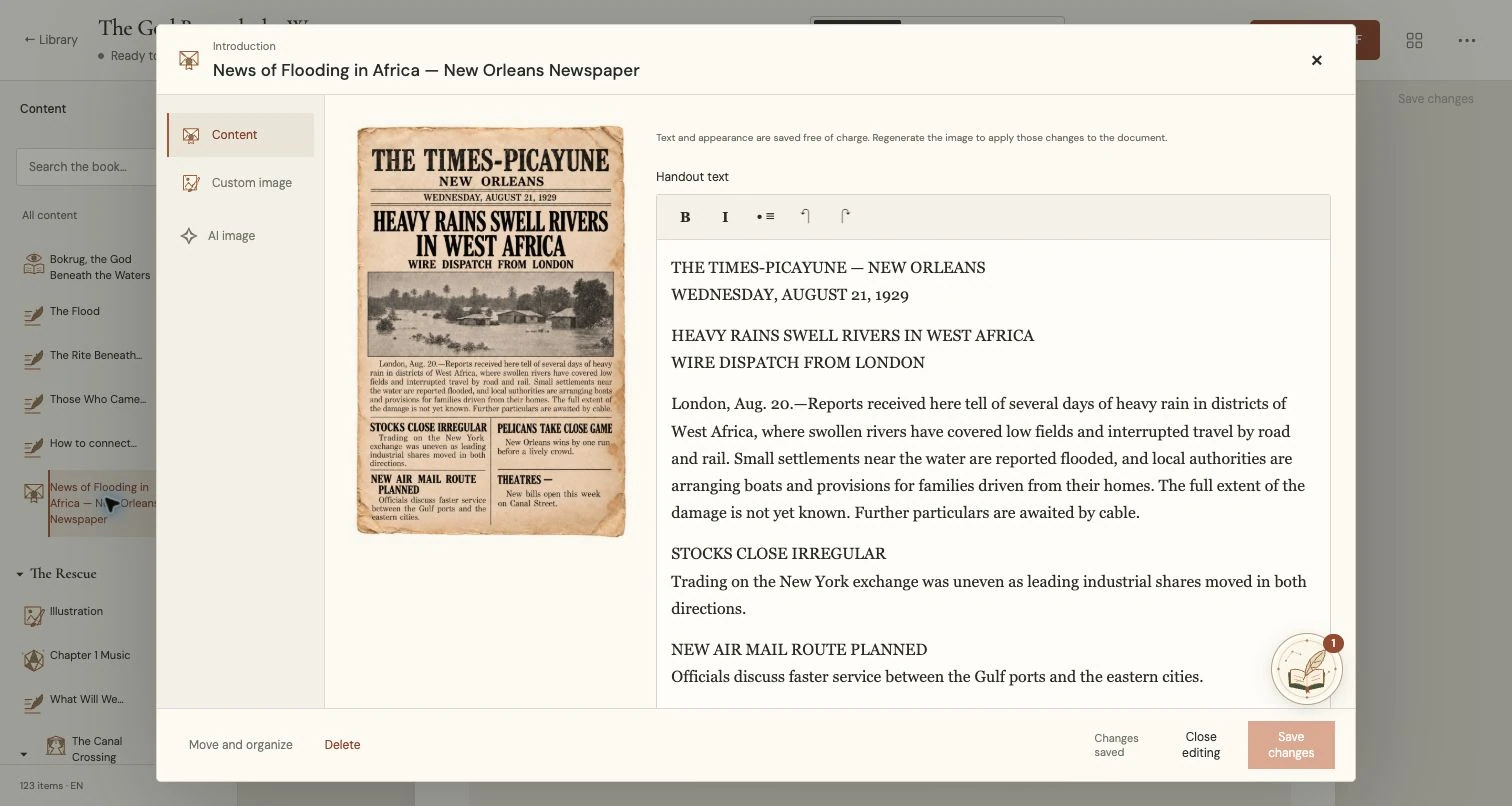Image resolution: width=1512 pixels, height=806 pixels.
Task: Open the three-dots more menu in top bar
Action: click(1467, 40)
